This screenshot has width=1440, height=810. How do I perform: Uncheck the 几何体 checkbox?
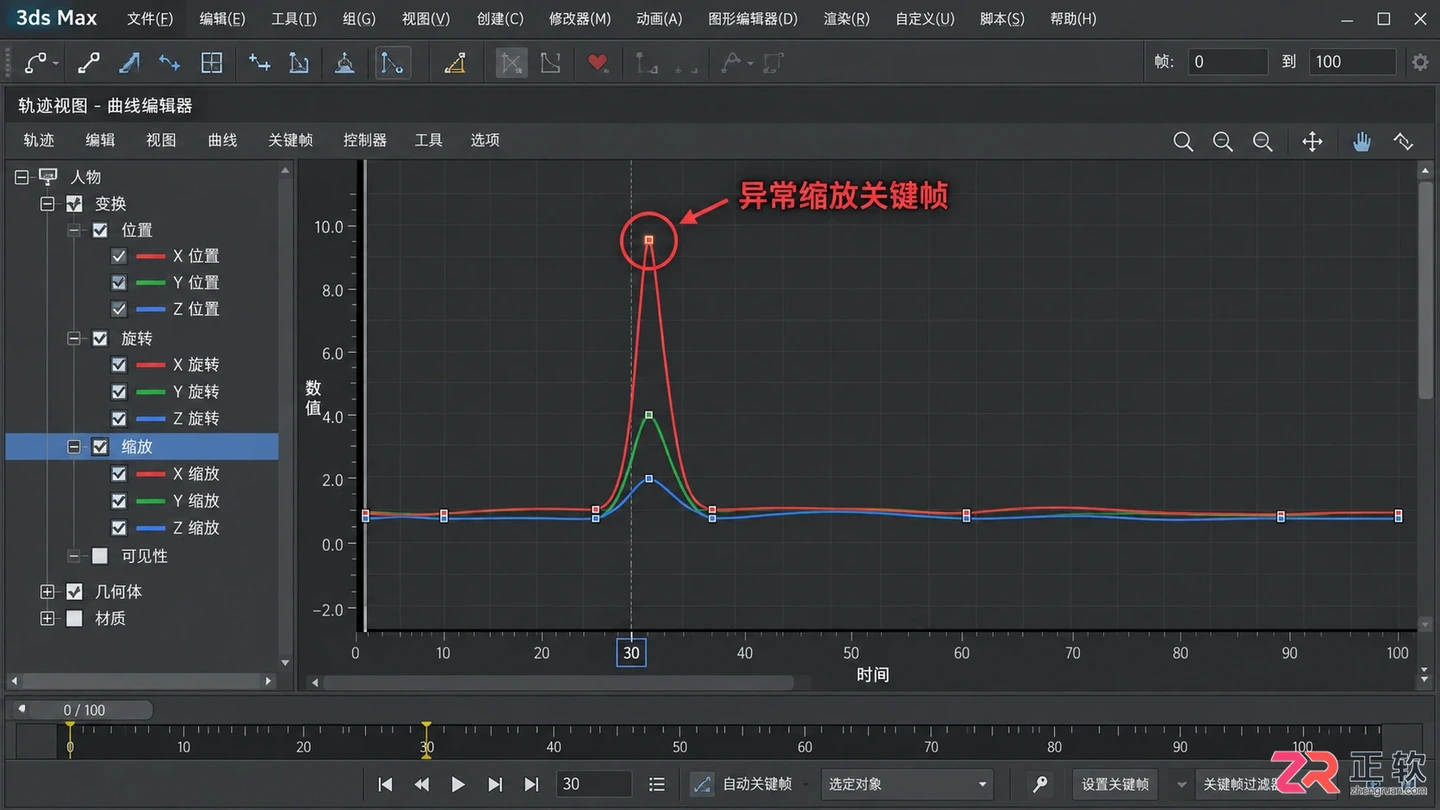point(74,592)
